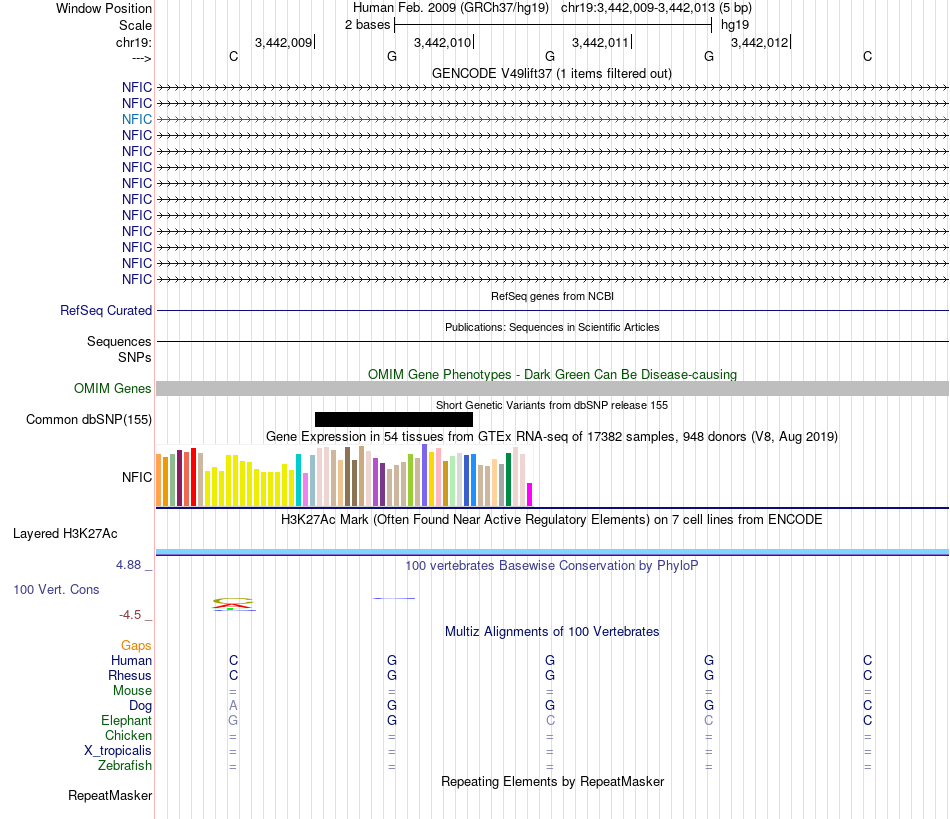Click the red and yellow PhyloP conservation mark
Screen dimensions: 950x819
coord(233,603)
